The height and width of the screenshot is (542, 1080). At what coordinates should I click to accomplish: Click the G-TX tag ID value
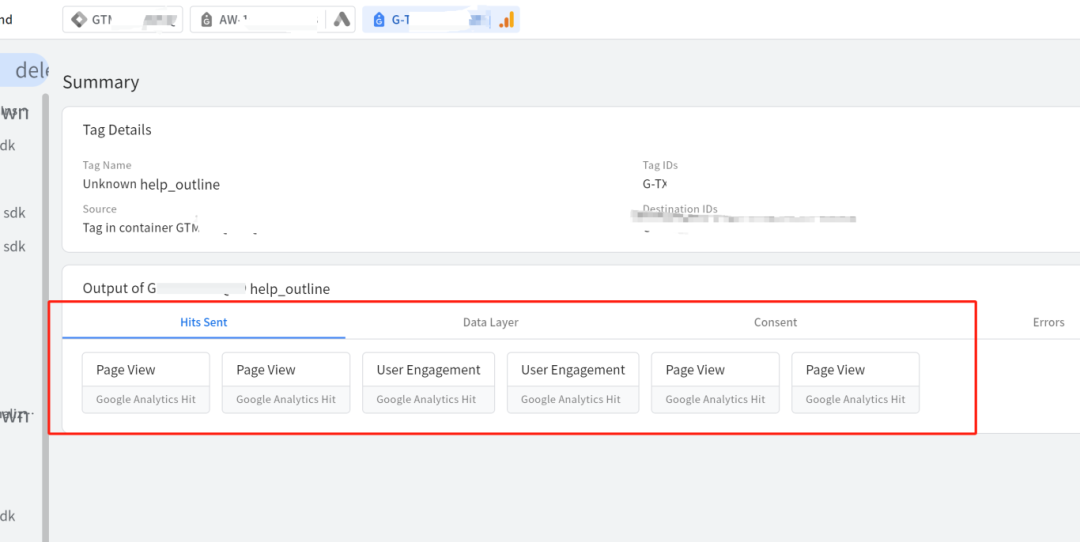[x=655, y=184]
